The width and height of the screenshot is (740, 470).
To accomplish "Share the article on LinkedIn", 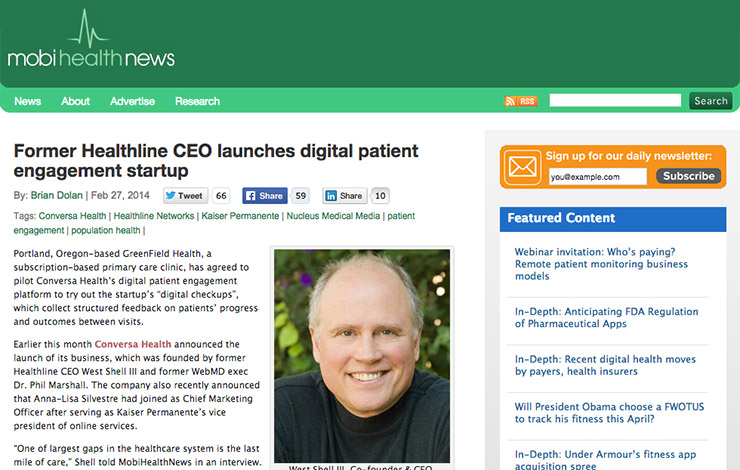I will (345, 196).
